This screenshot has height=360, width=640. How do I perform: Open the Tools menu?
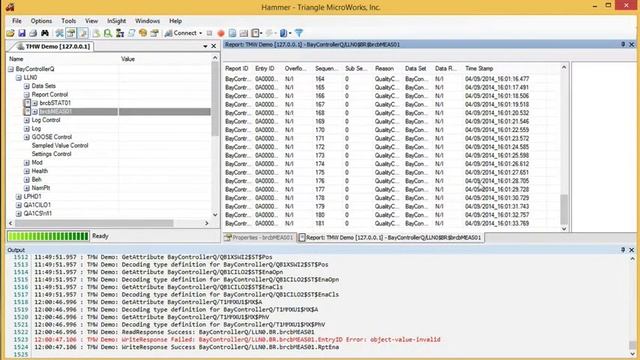coord(69,21)
